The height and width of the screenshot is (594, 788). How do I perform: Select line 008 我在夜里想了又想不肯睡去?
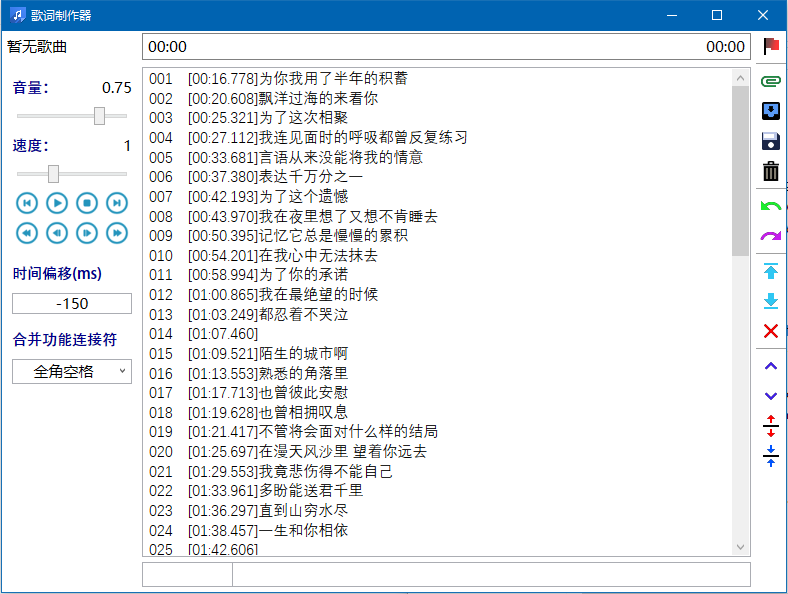click(x=437, y=217)
